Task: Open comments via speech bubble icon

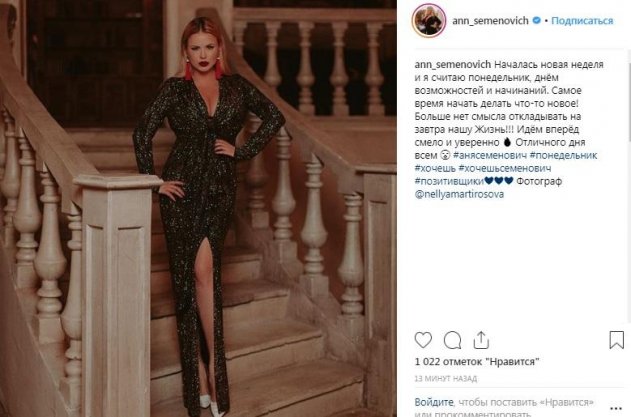Action: click(x=452, y=341)
